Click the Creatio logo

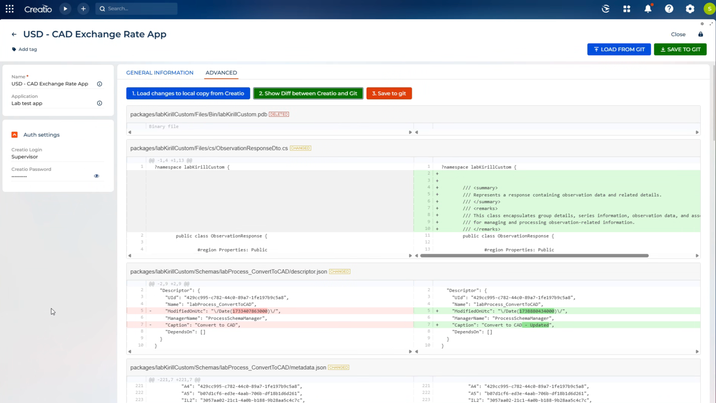(x=38, y=9)
